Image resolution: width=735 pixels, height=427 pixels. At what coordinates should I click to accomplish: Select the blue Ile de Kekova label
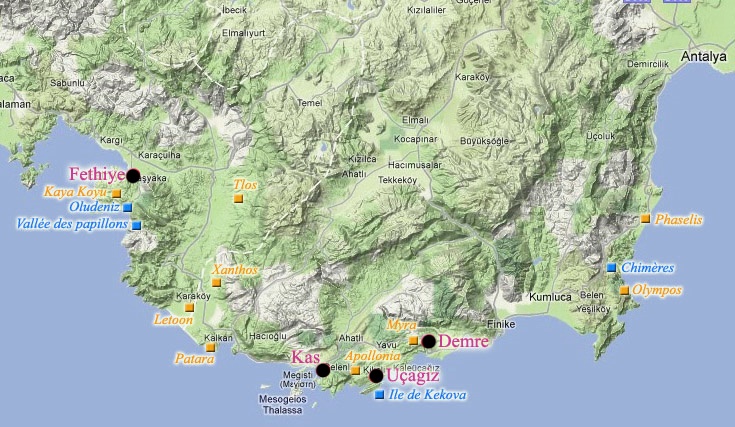428,395
